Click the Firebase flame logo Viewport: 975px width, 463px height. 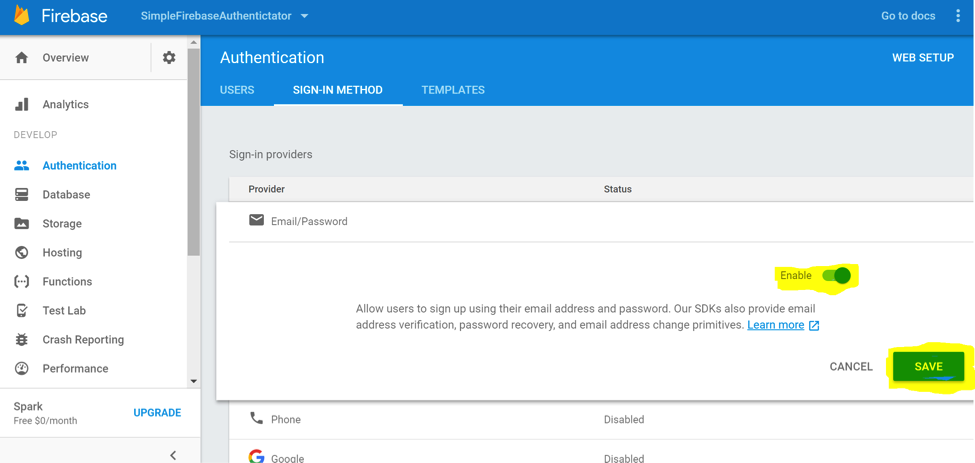tap(21, 15)
